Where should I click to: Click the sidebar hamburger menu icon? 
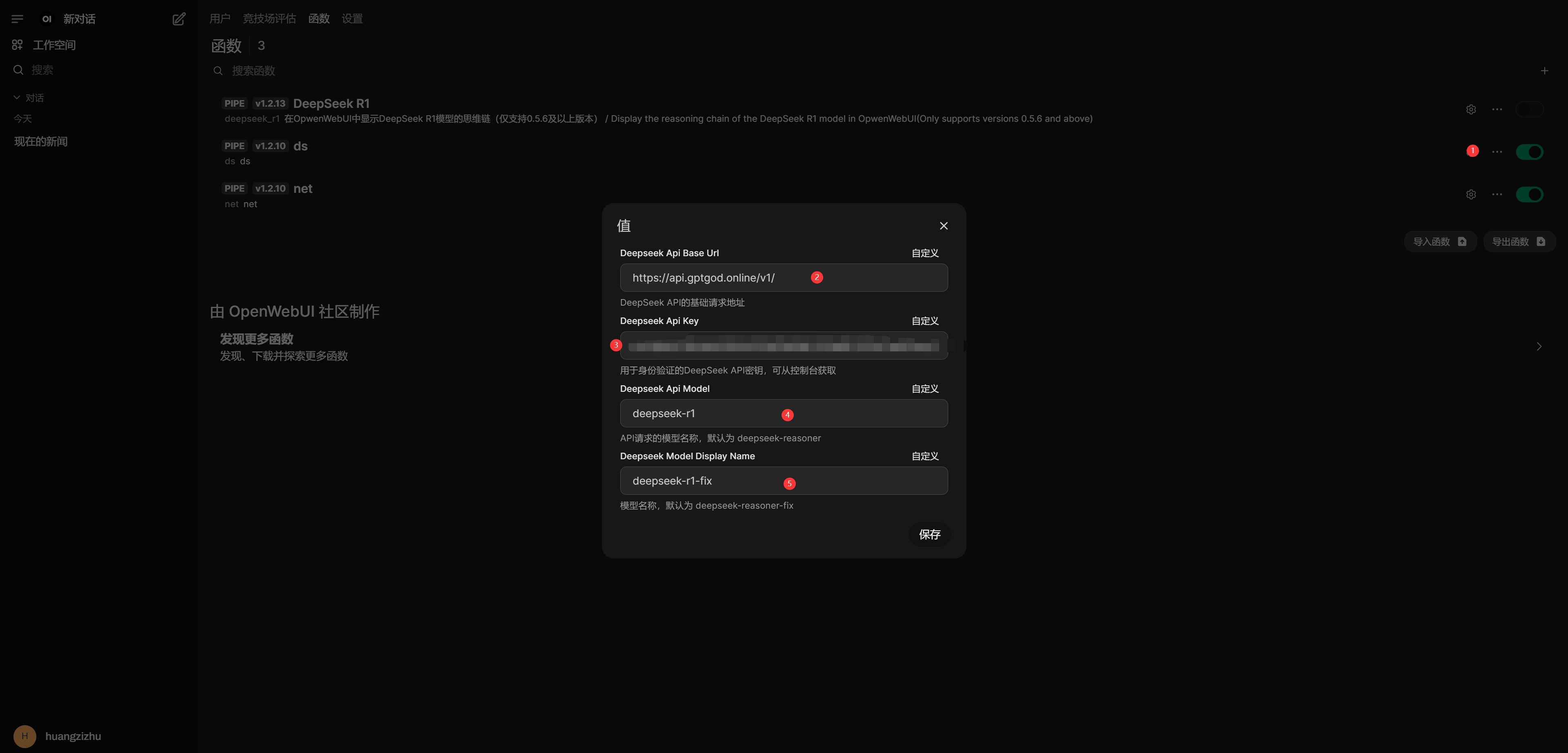click(17, 19)
